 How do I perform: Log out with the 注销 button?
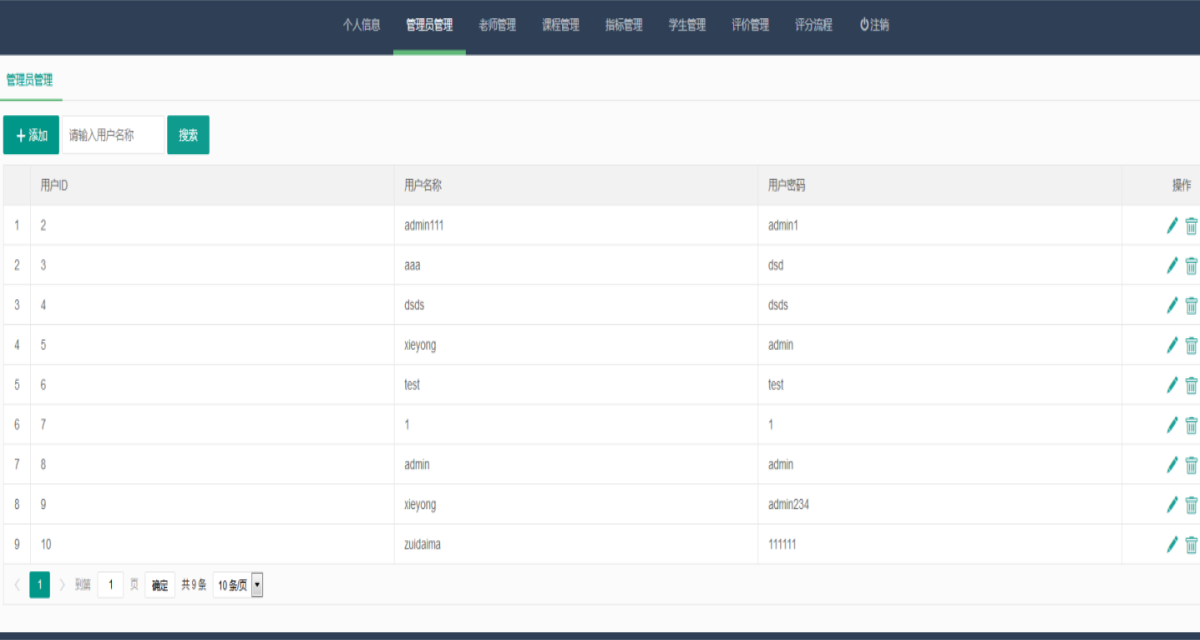click(x=874, y=26)
